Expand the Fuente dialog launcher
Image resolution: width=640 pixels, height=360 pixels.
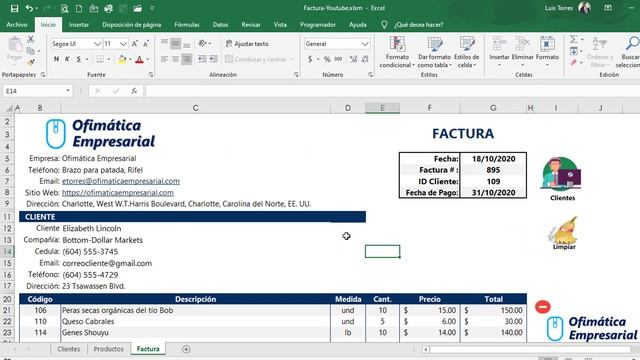point(151,75)
